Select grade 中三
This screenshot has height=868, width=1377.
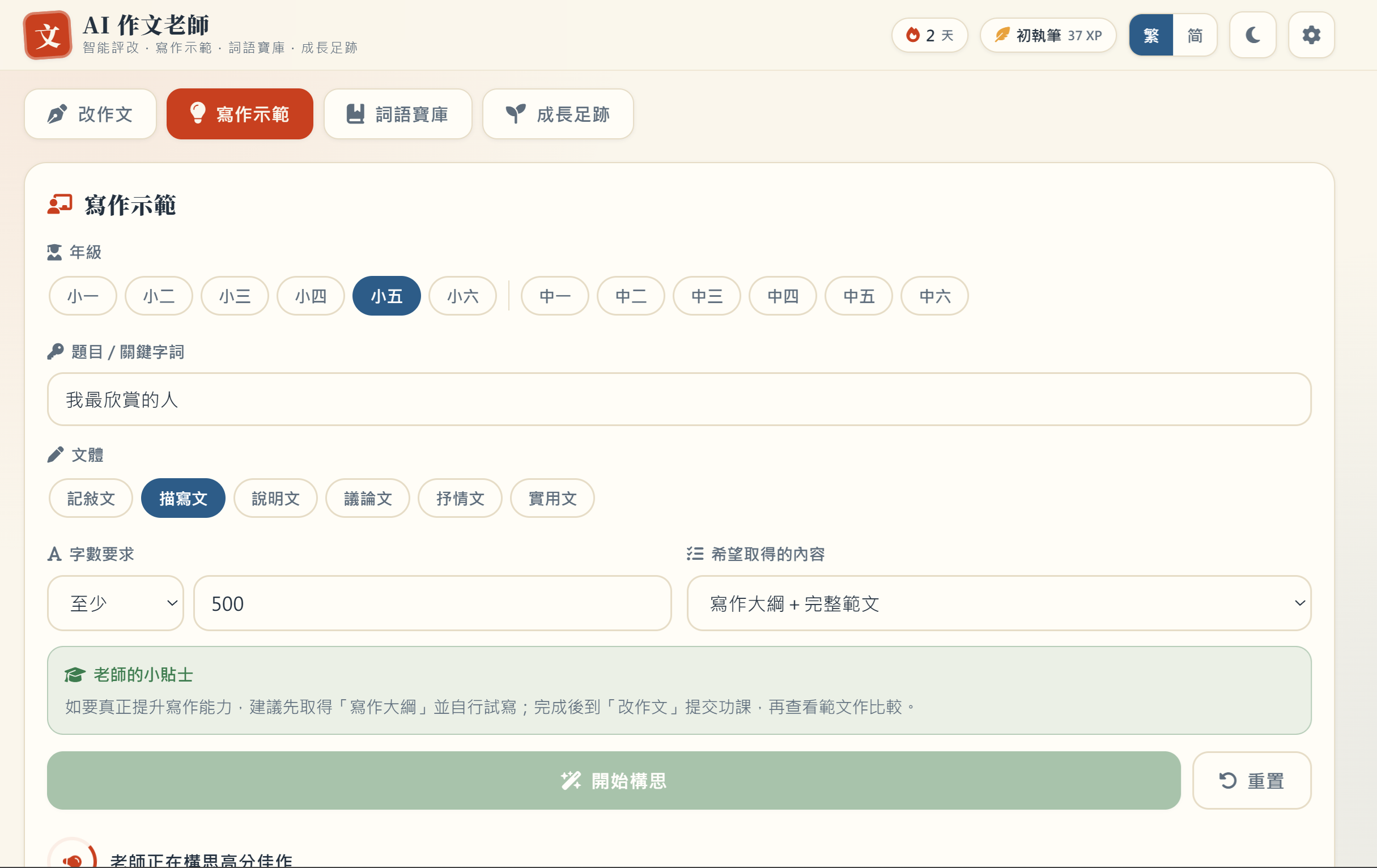(x=707, y=296)
